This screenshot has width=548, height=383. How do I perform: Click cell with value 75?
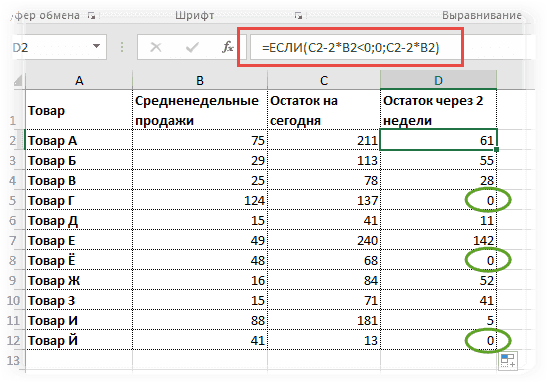[x=200, y=140]
